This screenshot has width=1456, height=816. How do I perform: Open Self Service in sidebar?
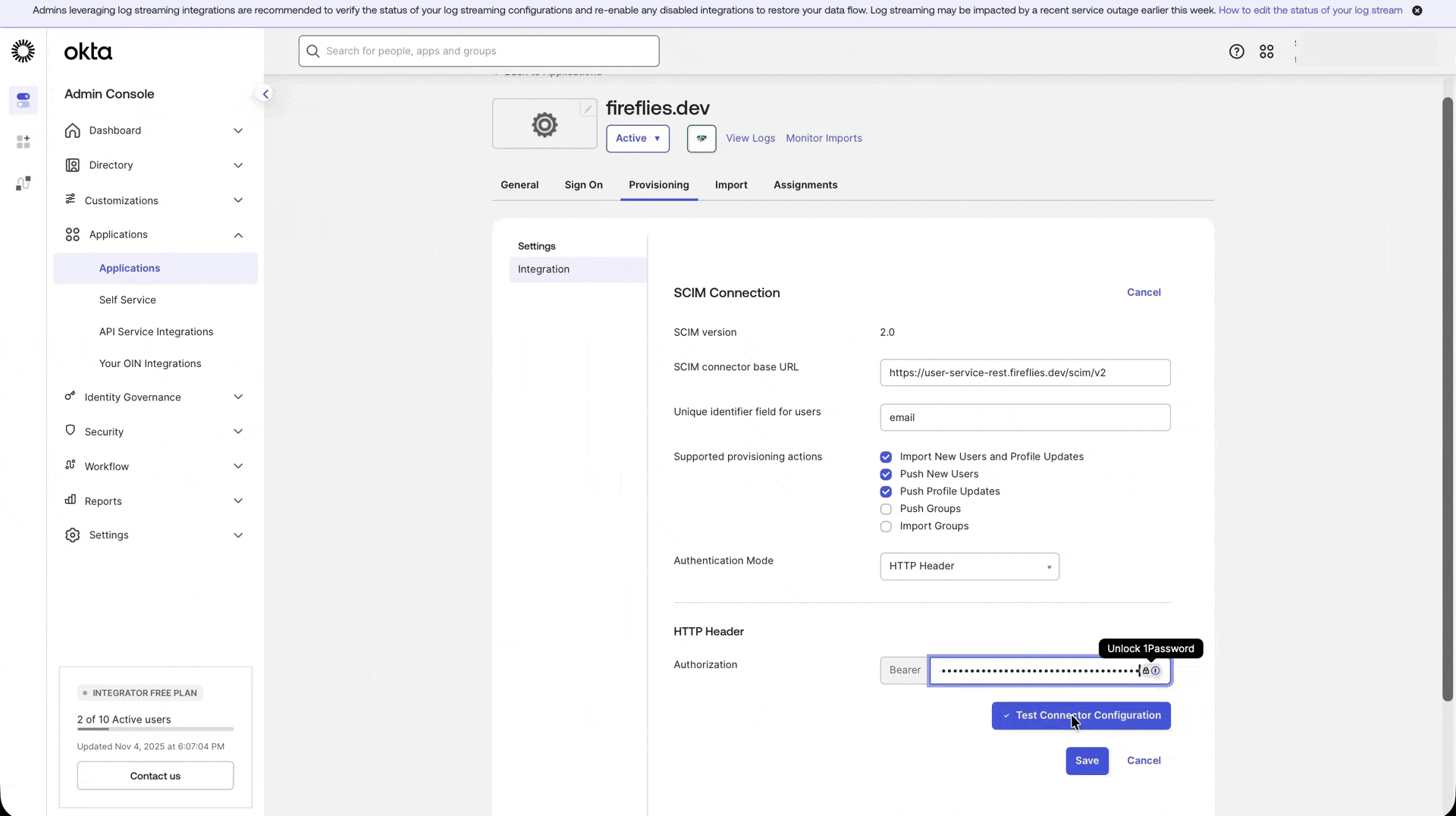(x=127, y=300)
